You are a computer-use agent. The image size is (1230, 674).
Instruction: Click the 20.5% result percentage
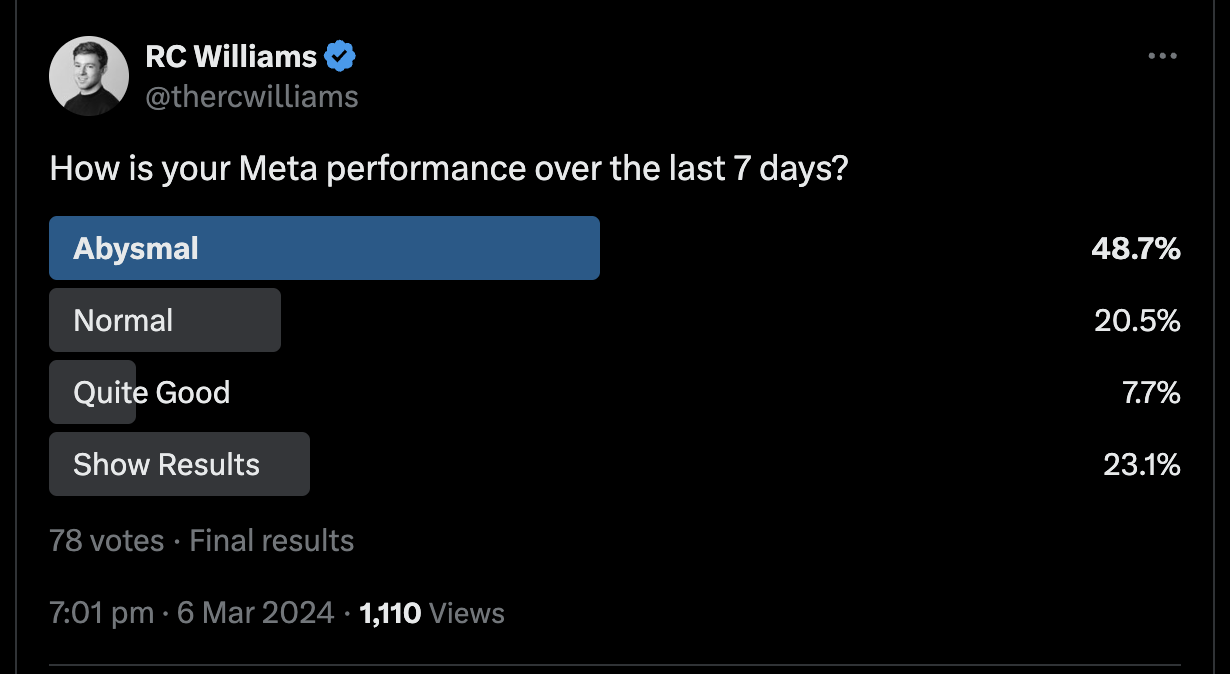pos(1137,321)
